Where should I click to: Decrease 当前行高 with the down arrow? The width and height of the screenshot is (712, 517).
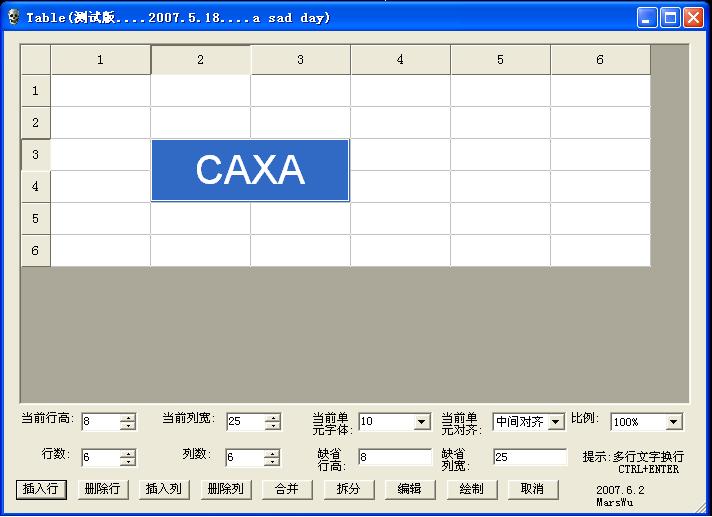[x=128, y=426]
